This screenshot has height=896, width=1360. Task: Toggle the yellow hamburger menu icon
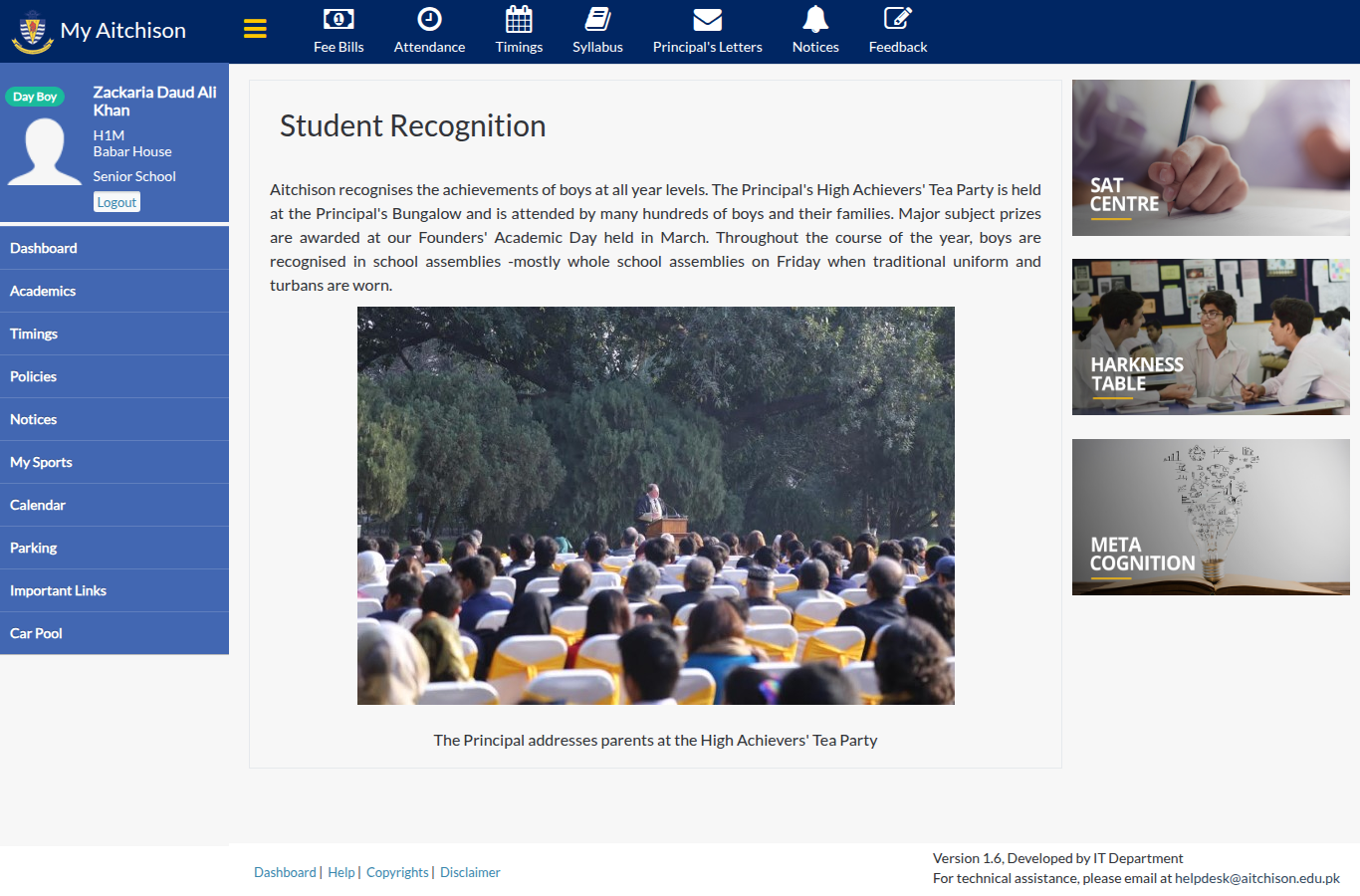[x=255, y=29]
